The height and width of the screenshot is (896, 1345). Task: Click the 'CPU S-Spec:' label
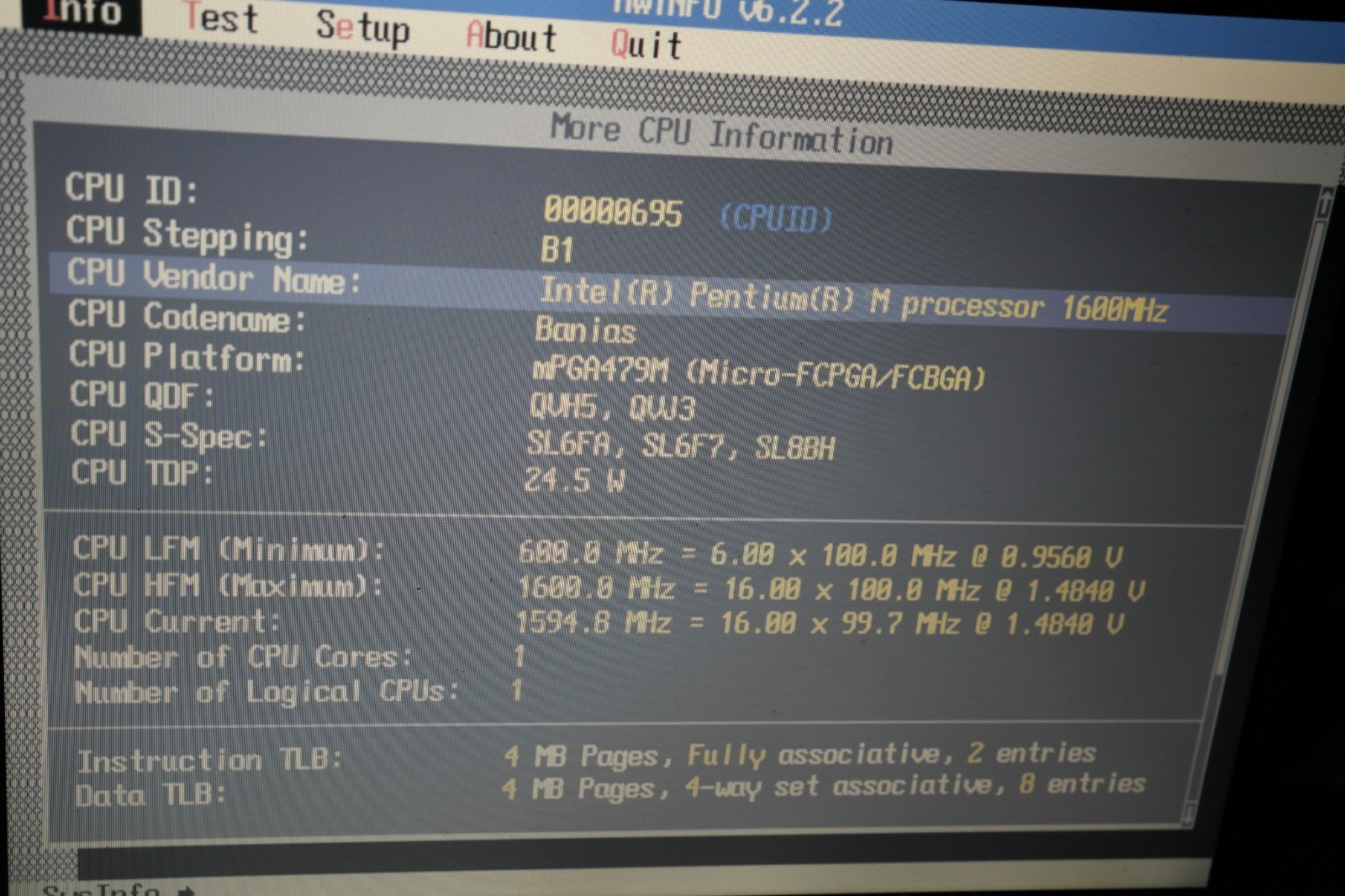[169, 435]
